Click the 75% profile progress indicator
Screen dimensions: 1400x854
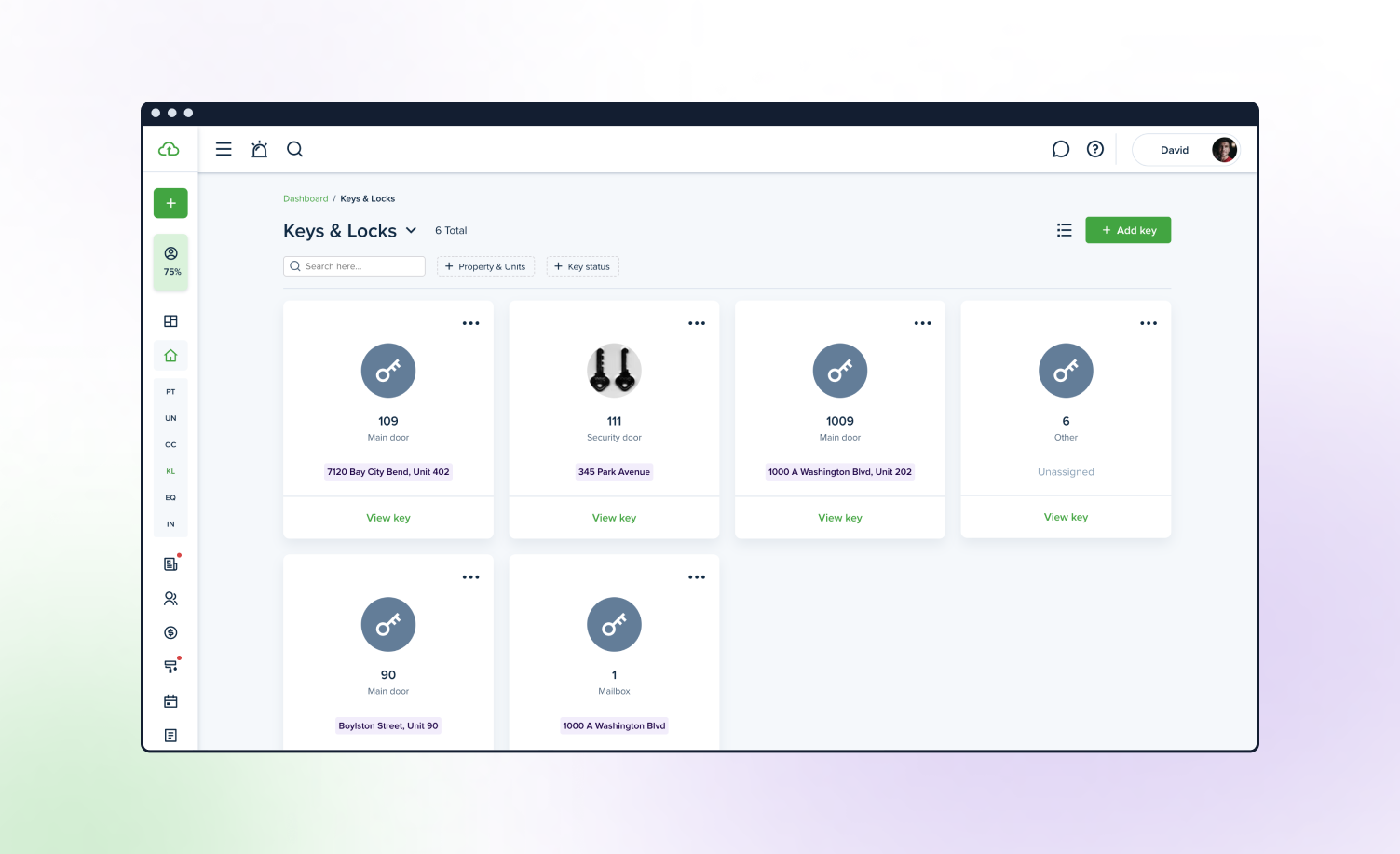pos(171,262)
